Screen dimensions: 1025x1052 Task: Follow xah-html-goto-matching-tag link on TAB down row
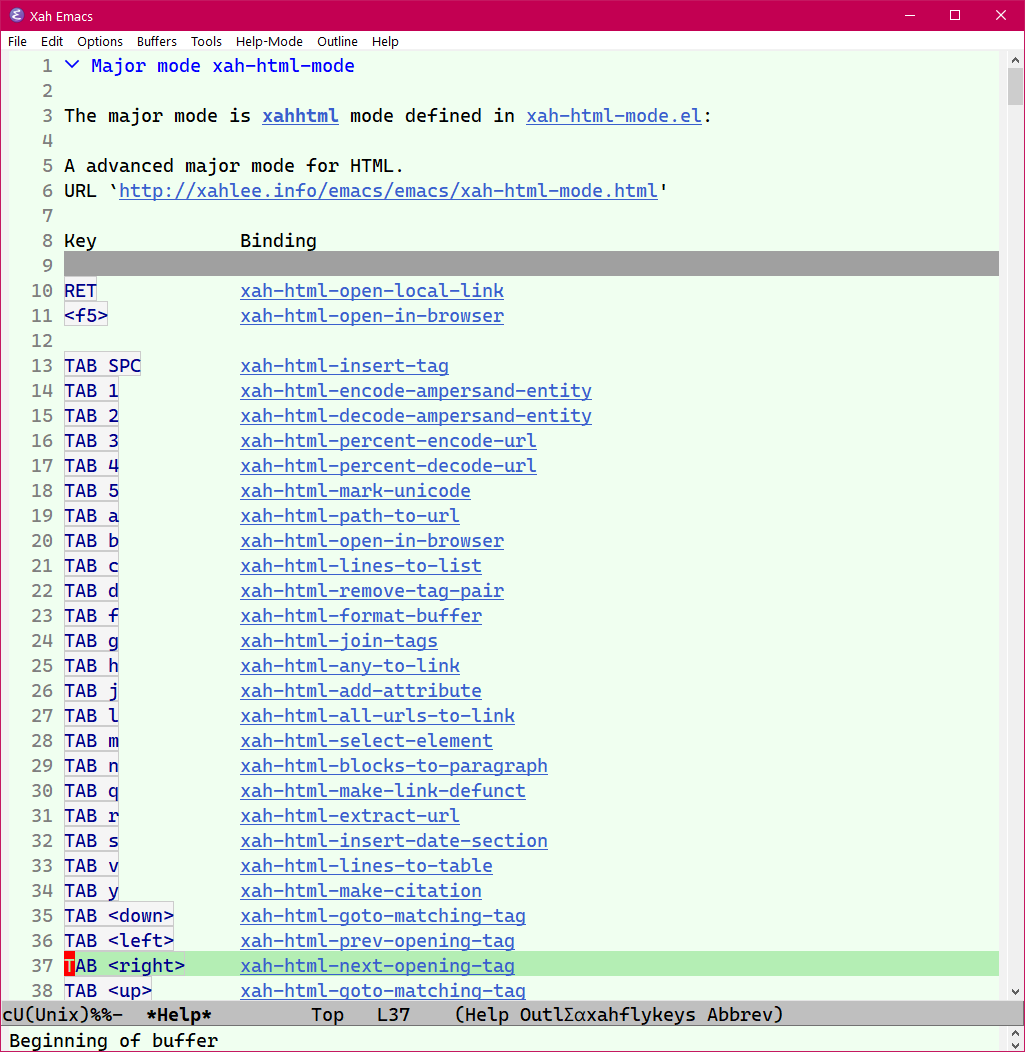point(383,916)
